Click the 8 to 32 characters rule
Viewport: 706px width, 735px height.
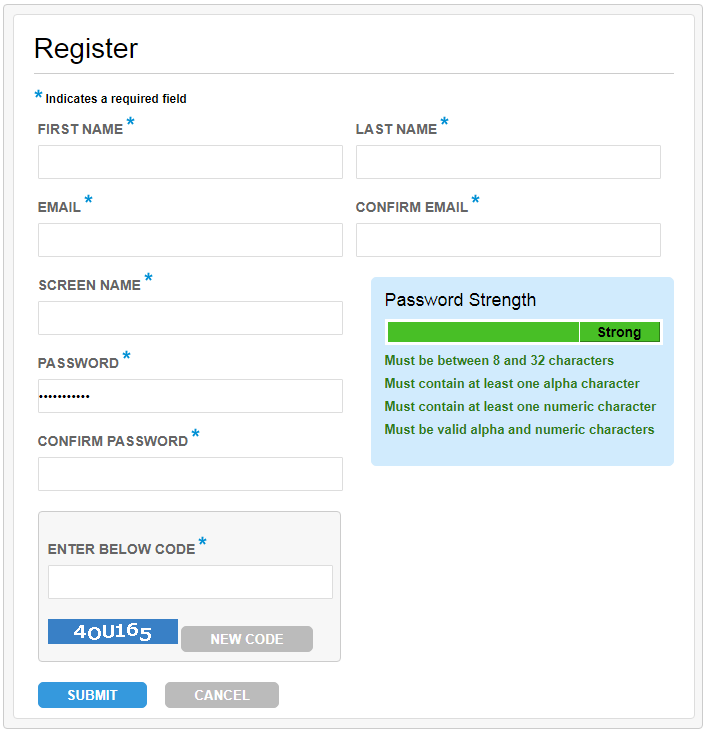[x=499, y=360]
